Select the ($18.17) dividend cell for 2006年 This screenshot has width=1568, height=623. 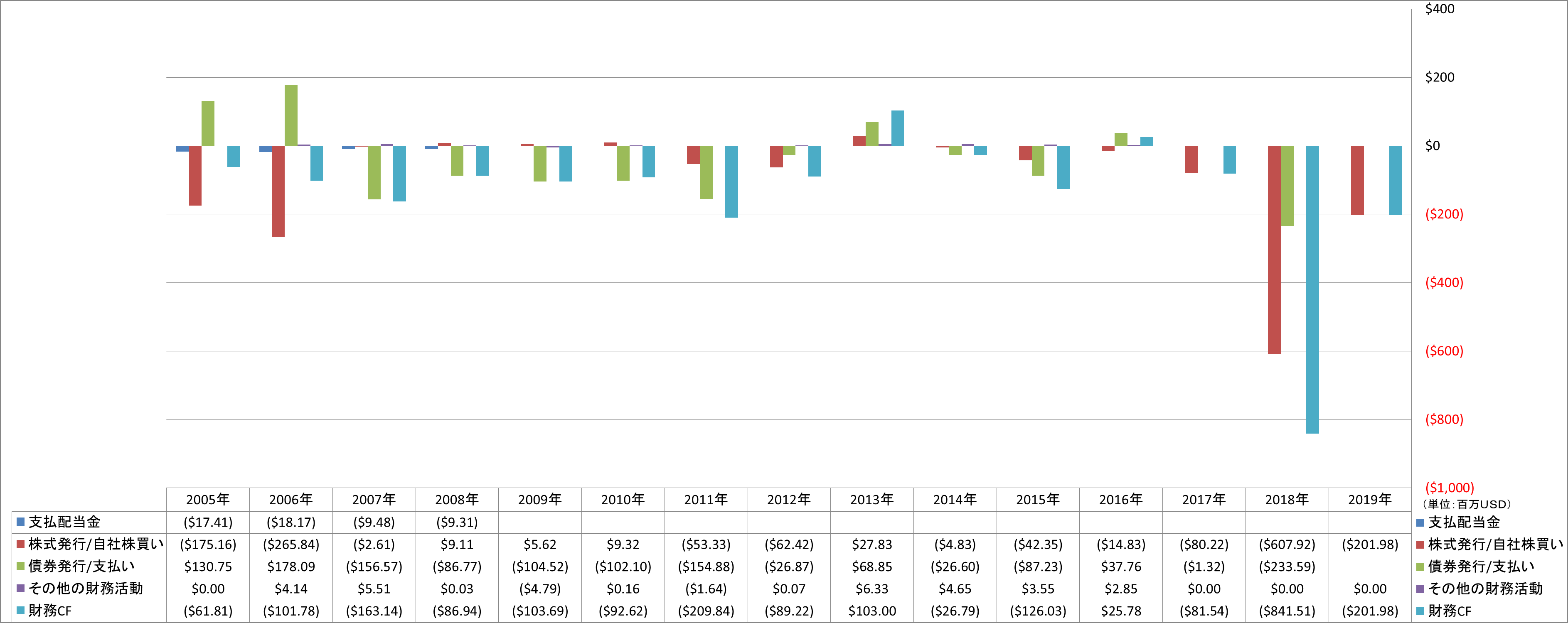coord(291,522)
